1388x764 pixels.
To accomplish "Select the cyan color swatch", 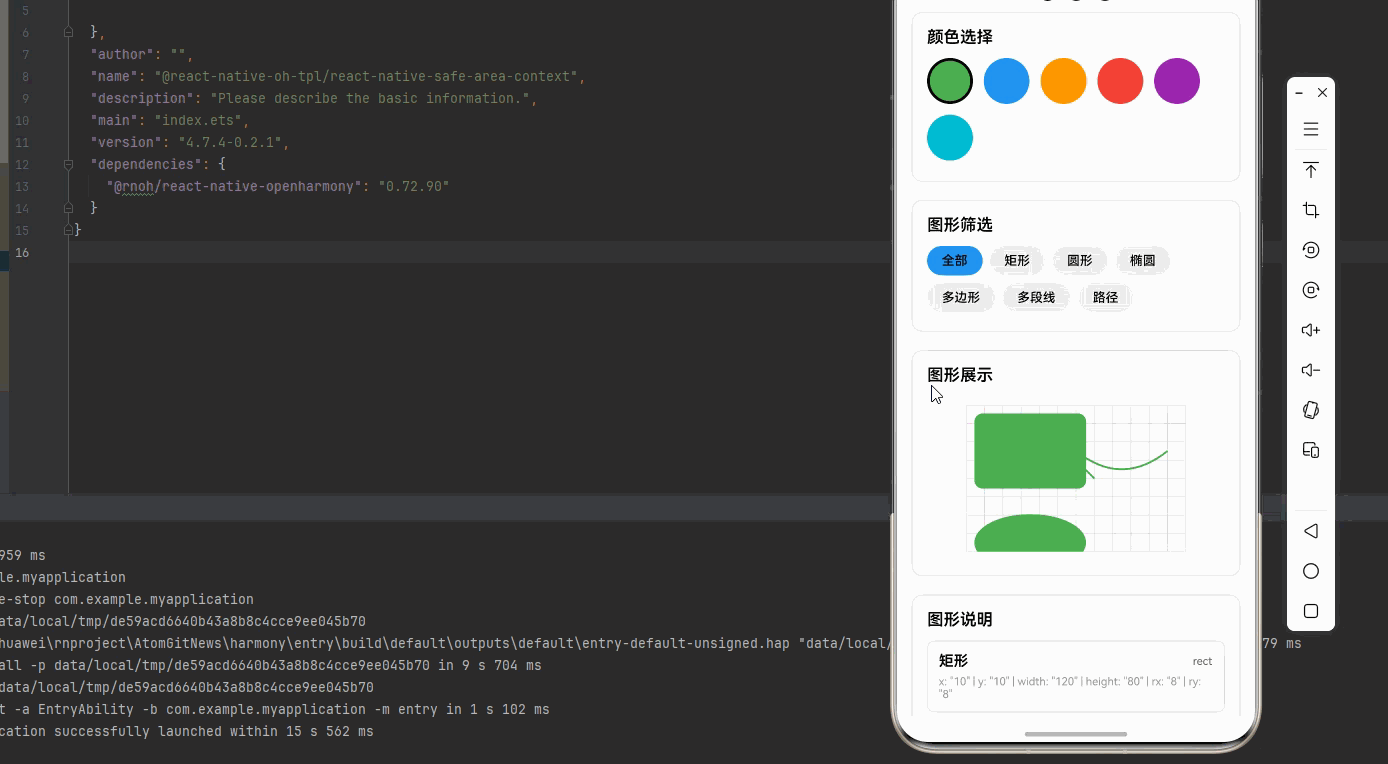I will click(x=950, y=138).
